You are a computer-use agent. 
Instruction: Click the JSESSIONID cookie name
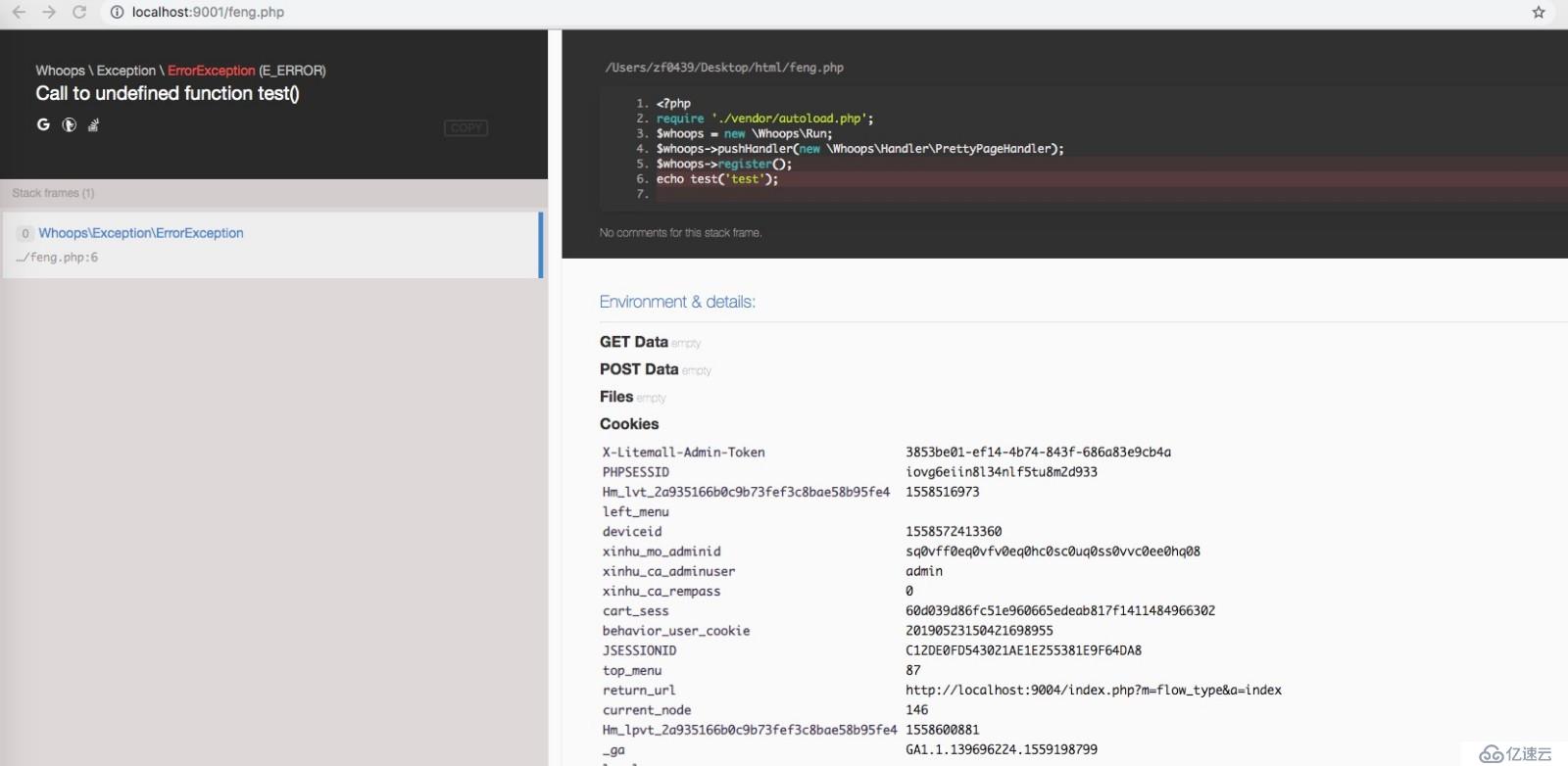(x=639, y=650)
